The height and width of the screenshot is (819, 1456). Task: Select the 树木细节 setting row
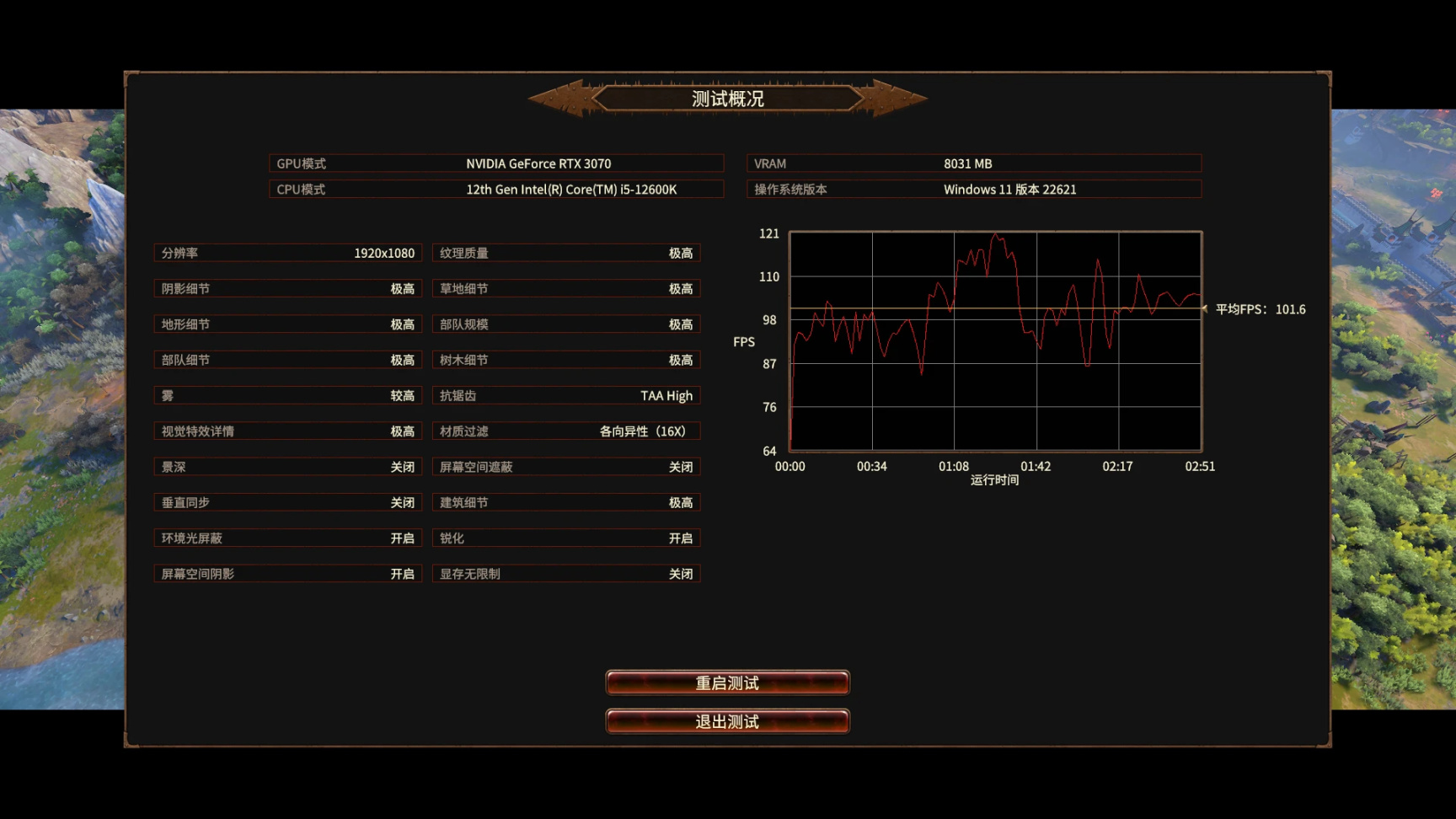(566, 360)
